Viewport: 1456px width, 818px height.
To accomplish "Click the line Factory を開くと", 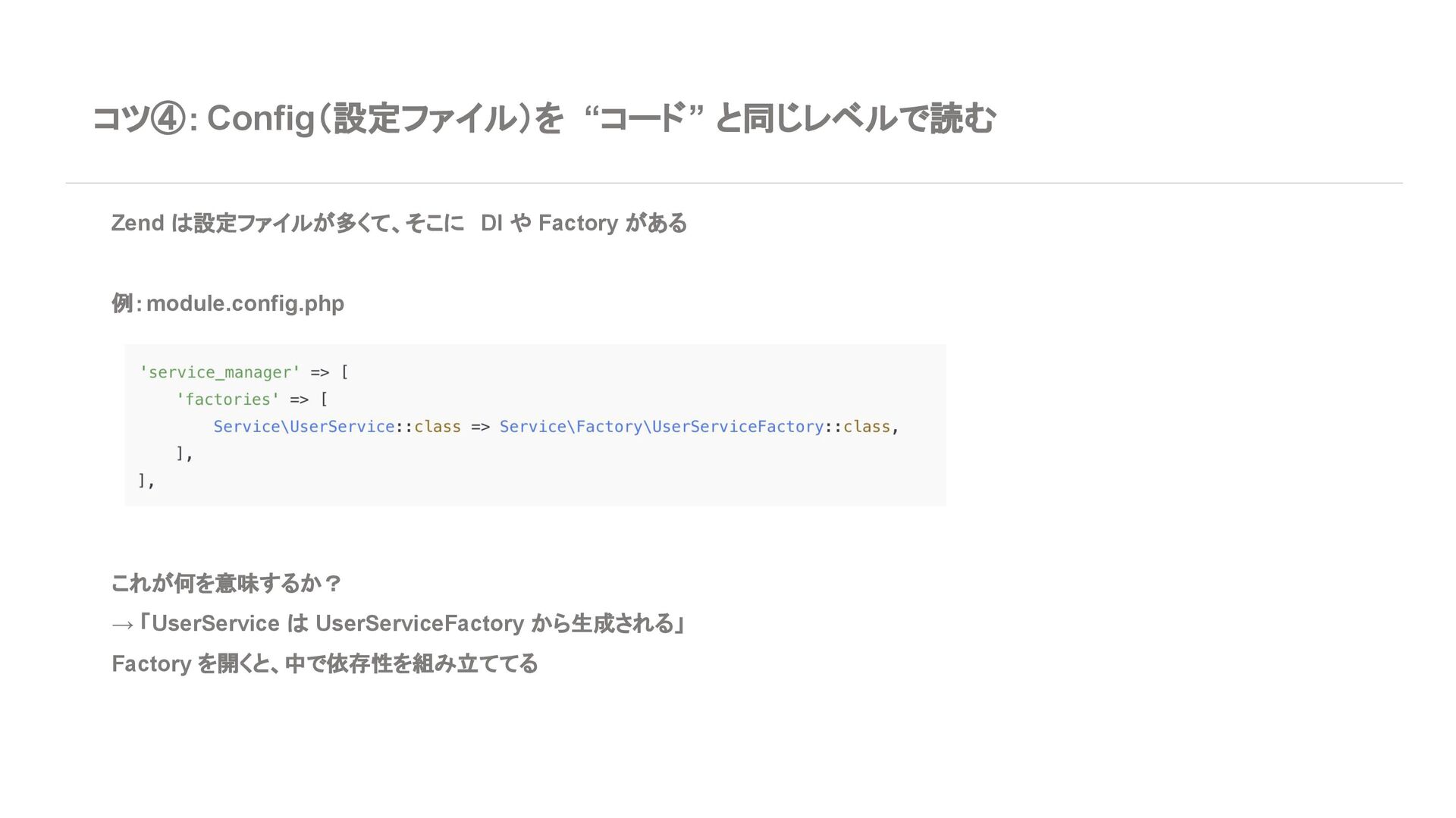I will [325, 664].
